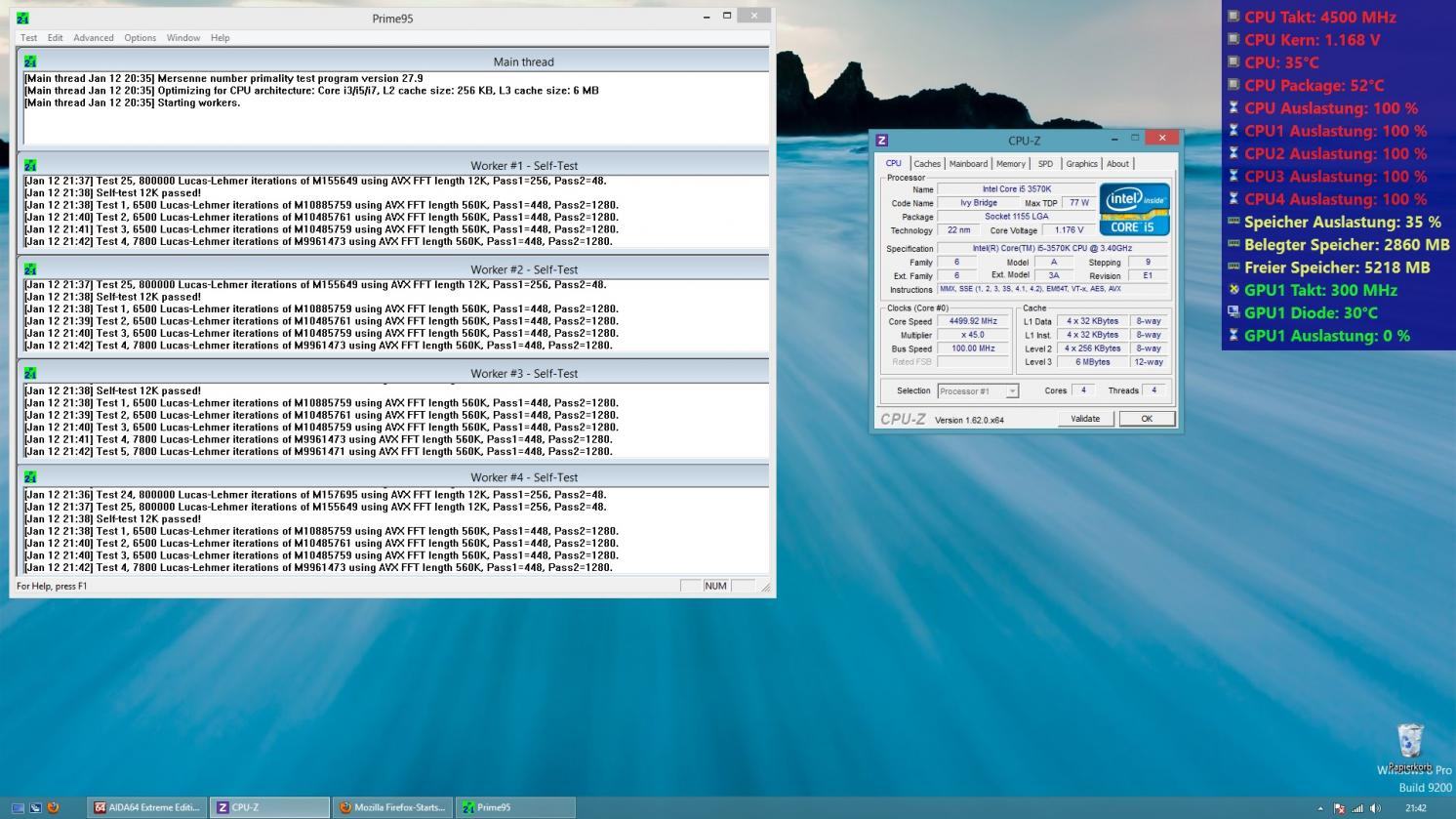Click the Core Speed value 4499.92 MHz
This screenshot has width=1456, height=819.
(973, 321)
